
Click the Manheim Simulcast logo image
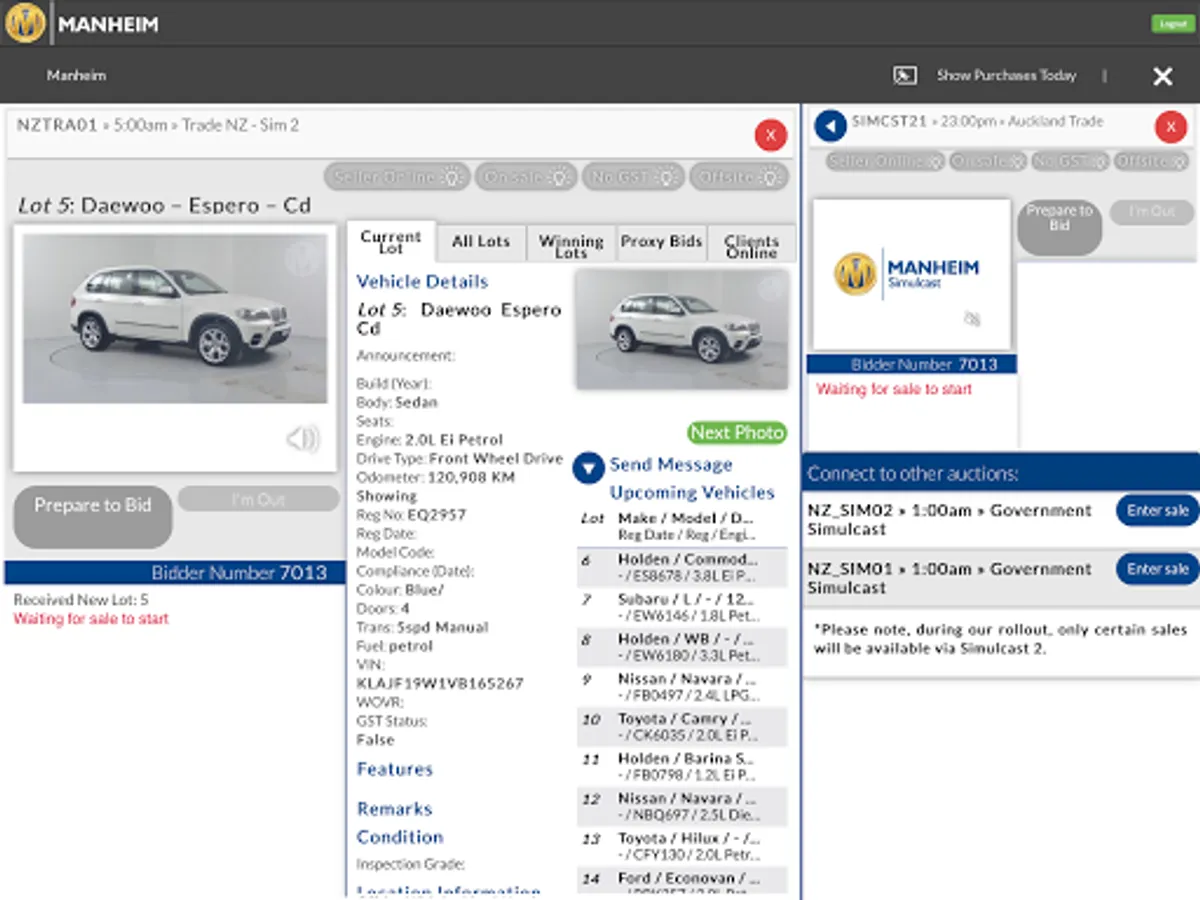tap(911, 274)
